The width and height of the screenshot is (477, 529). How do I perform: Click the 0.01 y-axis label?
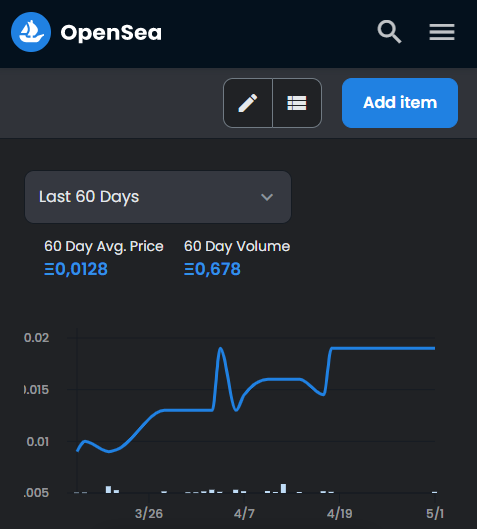[x=37, y=442]
